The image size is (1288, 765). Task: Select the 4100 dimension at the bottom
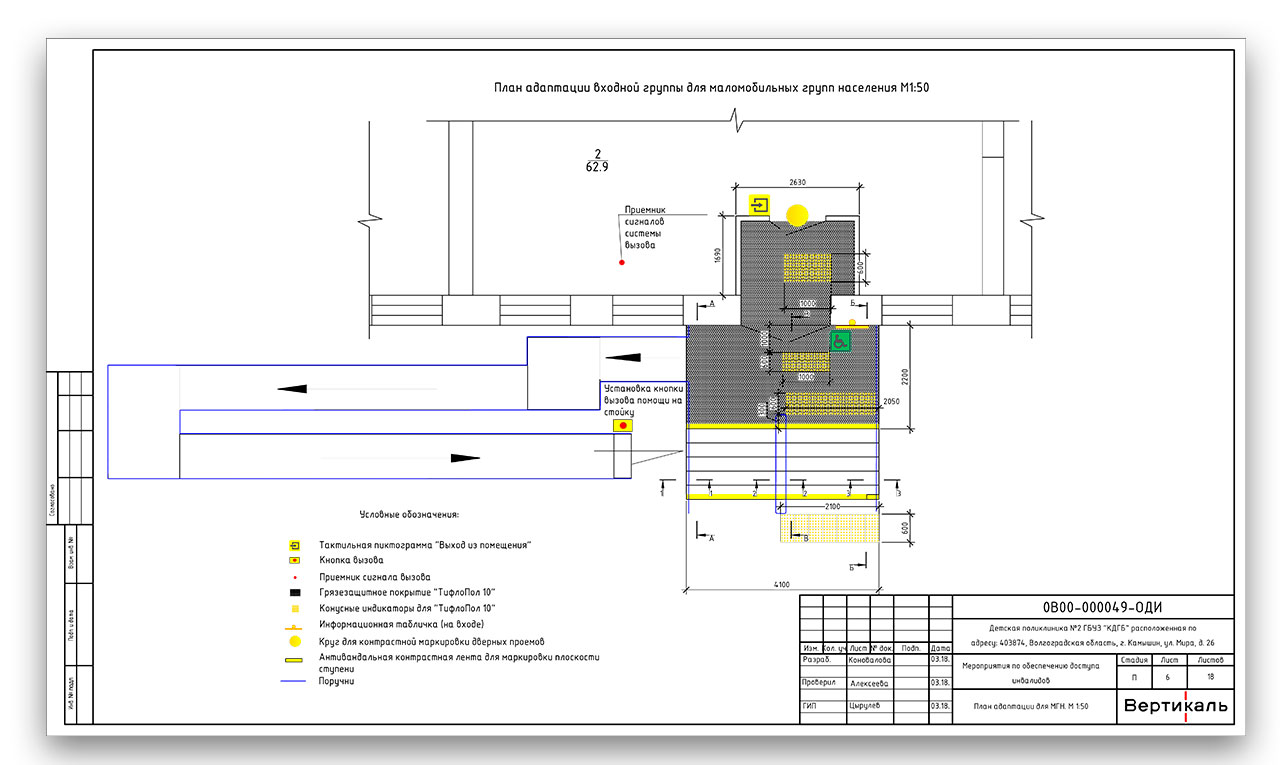782,585
